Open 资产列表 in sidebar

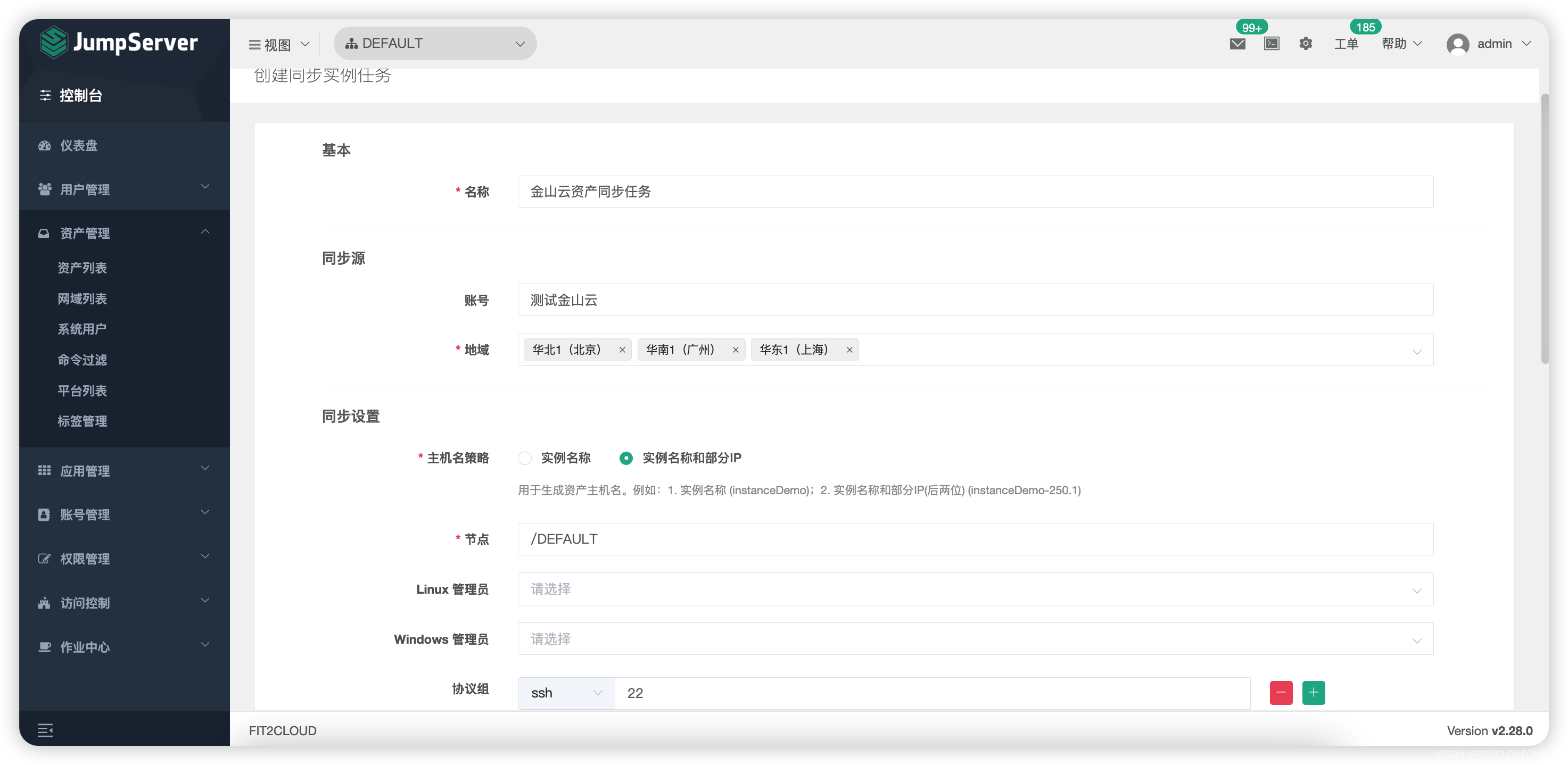(x=81, y=268)
